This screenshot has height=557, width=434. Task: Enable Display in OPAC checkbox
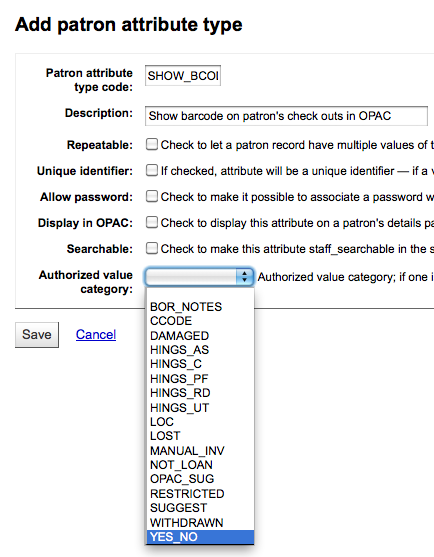(x=152, y=222)
